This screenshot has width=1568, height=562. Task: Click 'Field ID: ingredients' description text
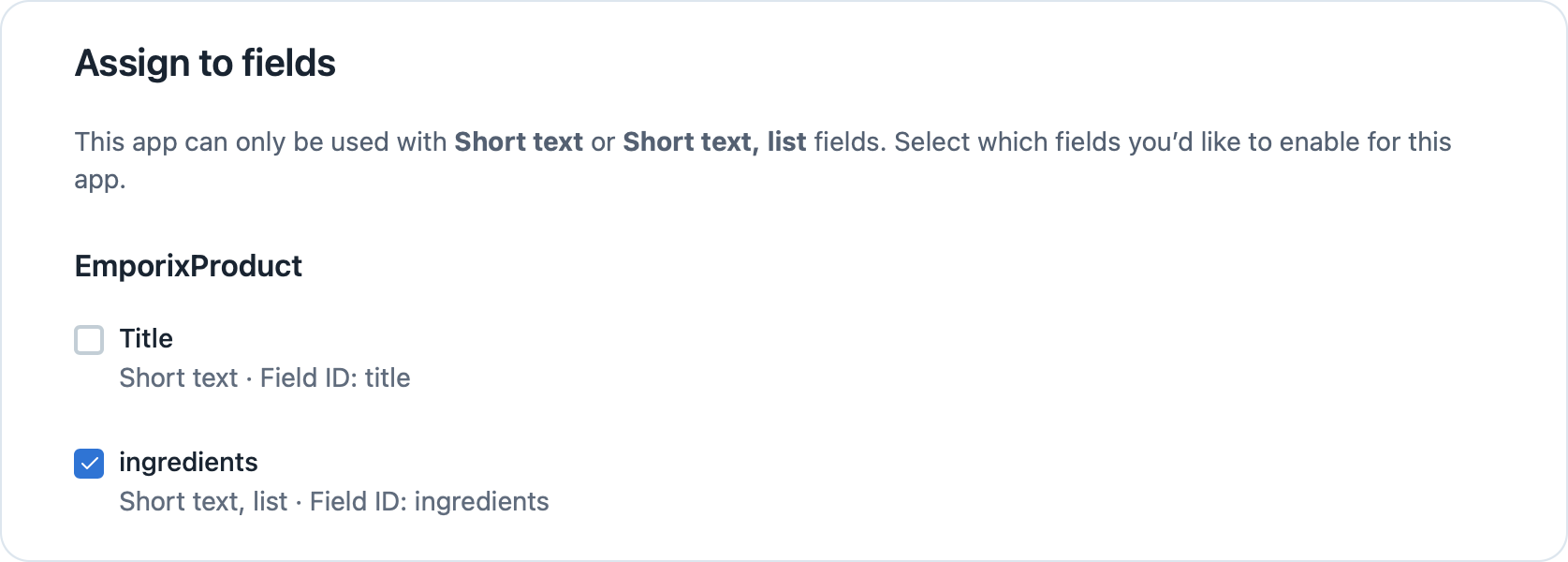point(429,501)
